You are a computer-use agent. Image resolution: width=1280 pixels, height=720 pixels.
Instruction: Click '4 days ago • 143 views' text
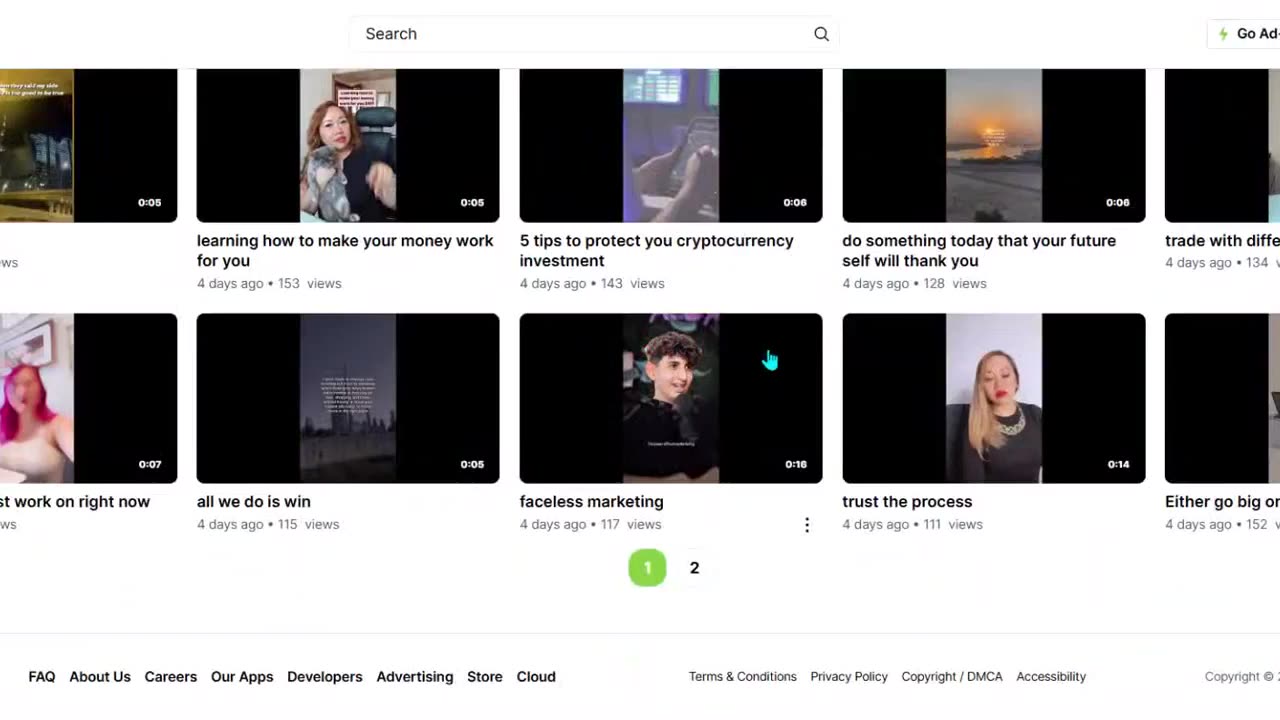(592, 284)
